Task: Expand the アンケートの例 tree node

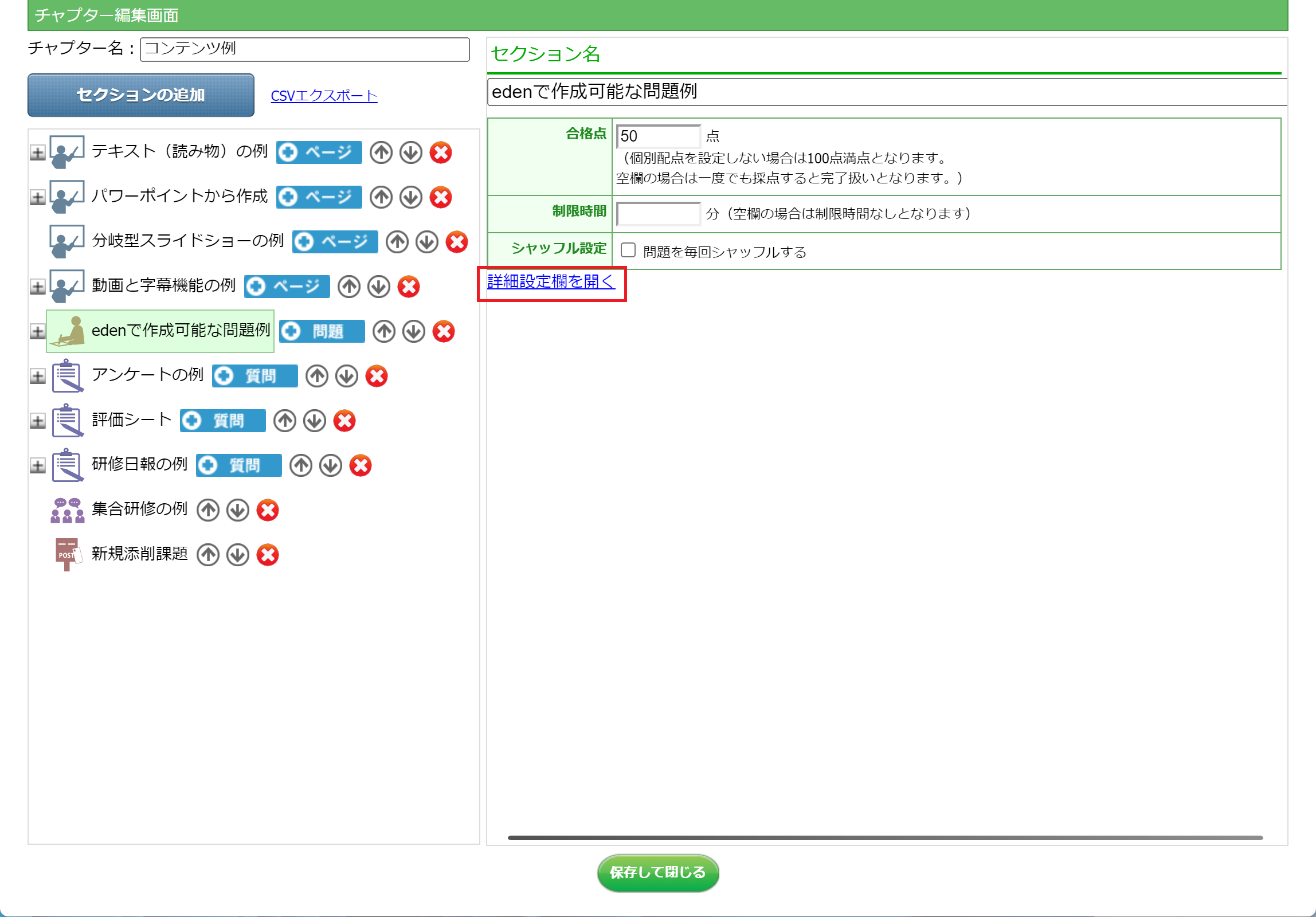Action: (38, 377)
